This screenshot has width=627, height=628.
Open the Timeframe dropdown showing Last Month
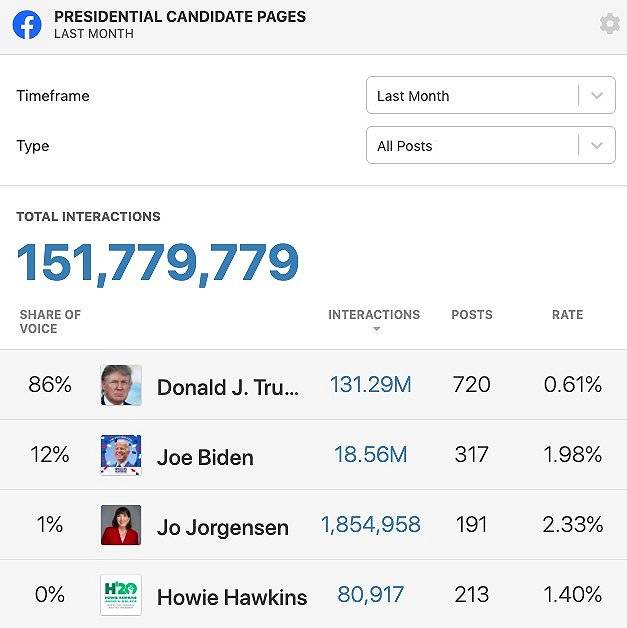pyautogui.click(x=490, y=96)
